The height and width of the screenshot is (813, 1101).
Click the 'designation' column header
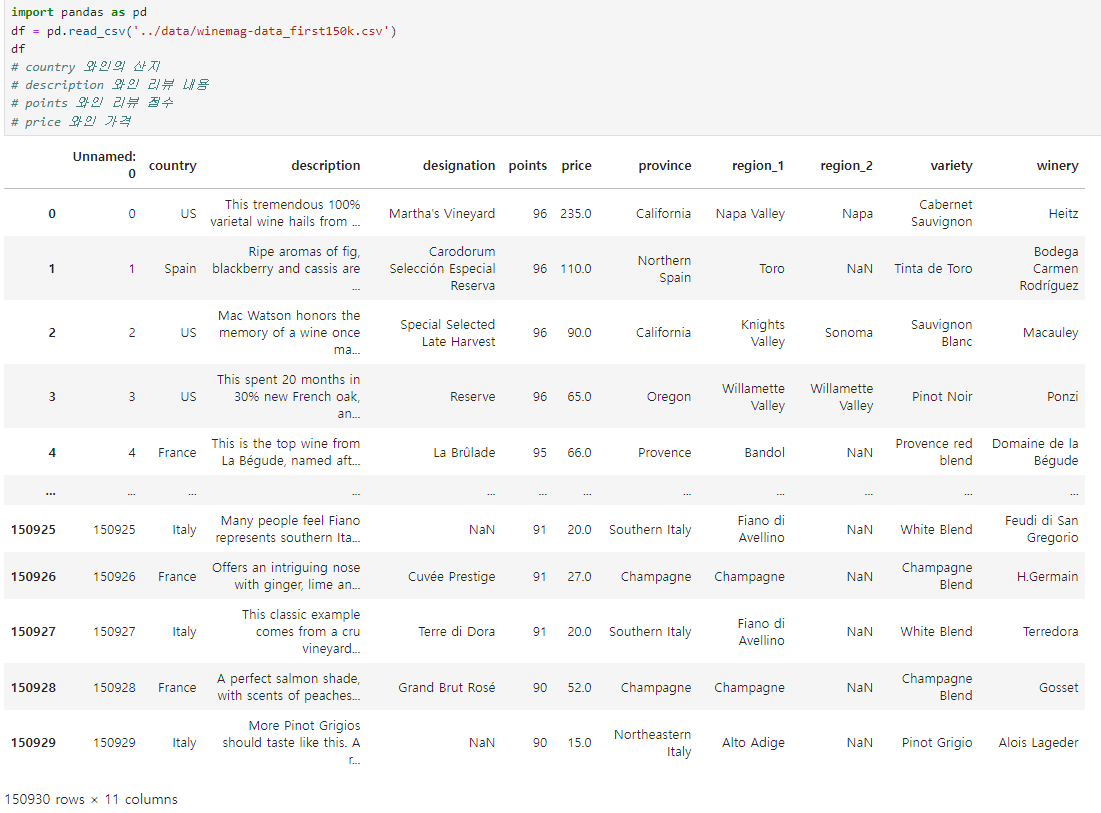459,166
